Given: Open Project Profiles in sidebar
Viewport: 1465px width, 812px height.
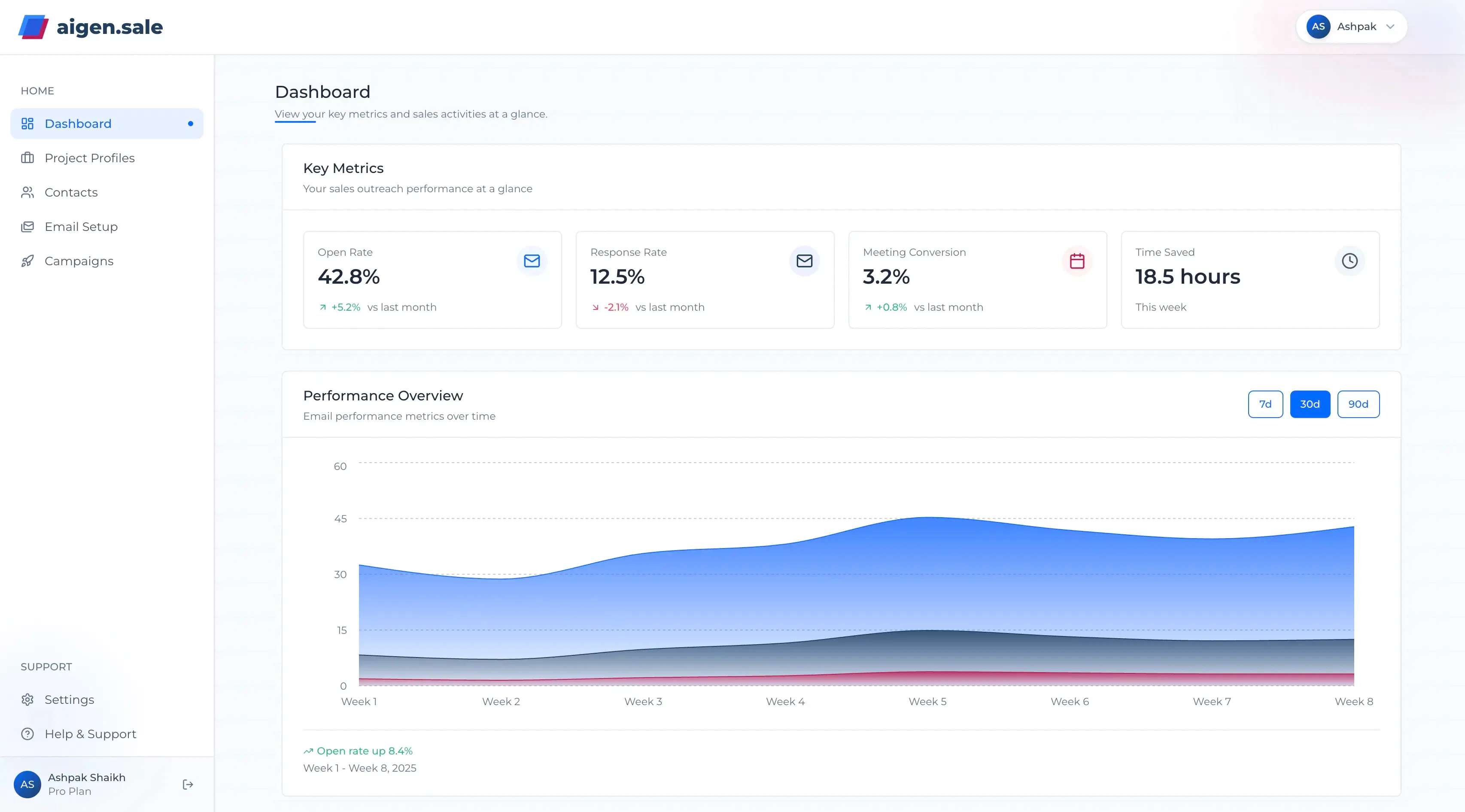Looking at the screenshot, I should coord(89,158).
